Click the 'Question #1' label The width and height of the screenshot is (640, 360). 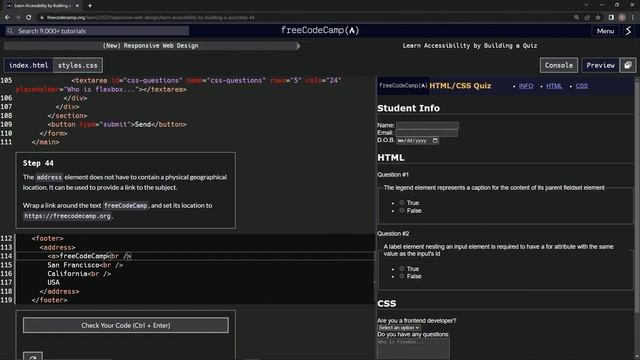pyautogui.click(x=393, y=175)
